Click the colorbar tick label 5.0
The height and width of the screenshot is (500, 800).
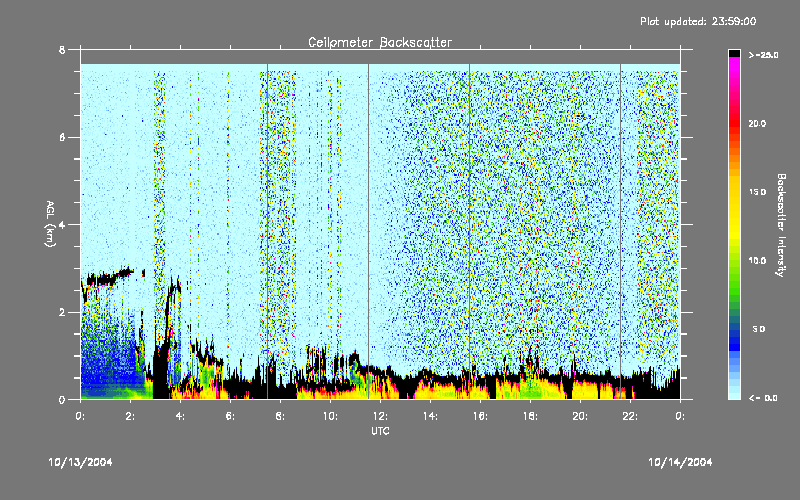(758, 330)
